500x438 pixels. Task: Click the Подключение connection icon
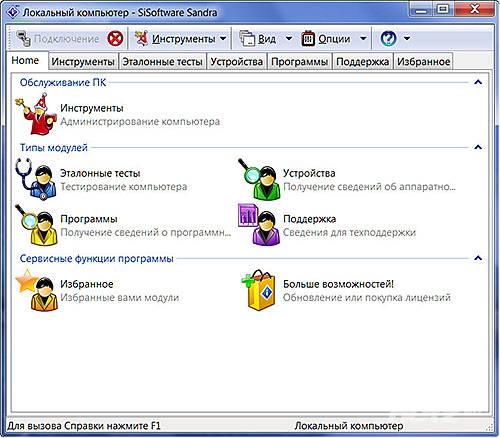pyautogui.click(x=24, y=38)
